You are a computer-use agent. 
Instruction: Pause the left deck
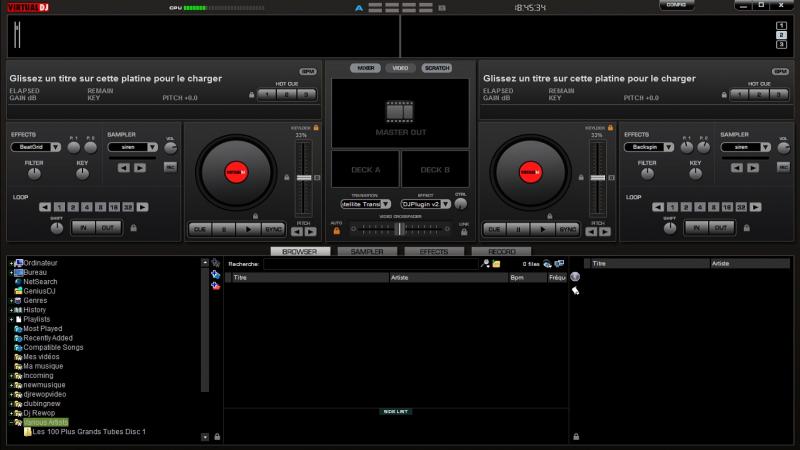(224, 230)
